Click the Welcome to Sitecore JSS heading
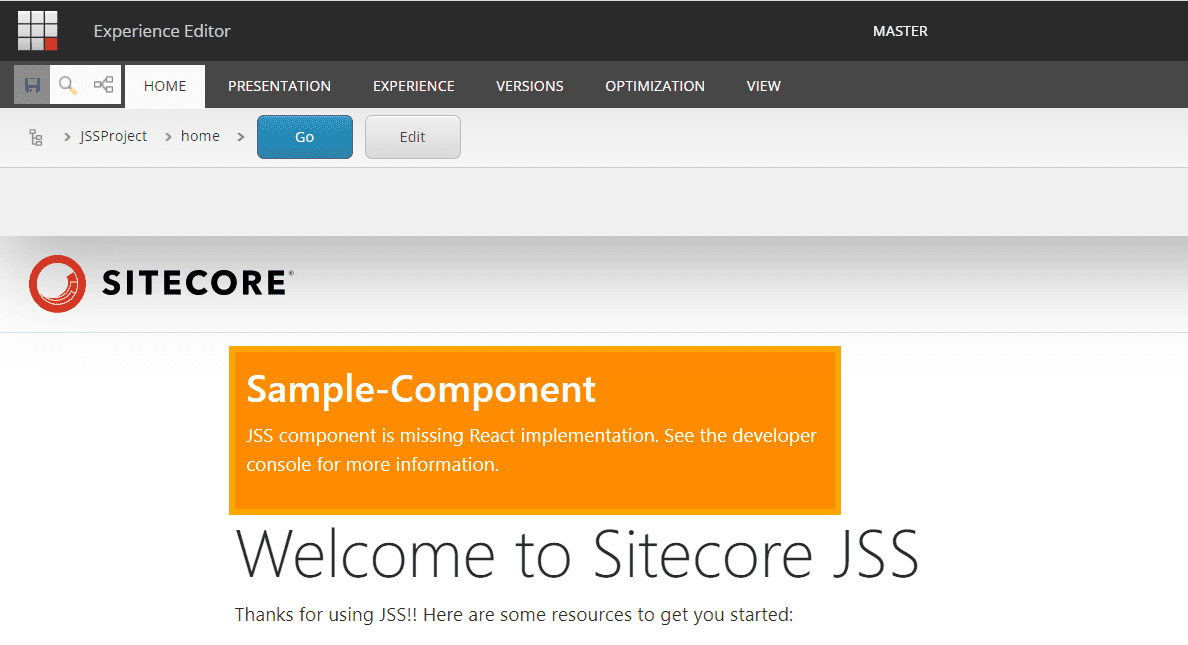Viewport: 1188px width, 645px height. click(576, 553)
